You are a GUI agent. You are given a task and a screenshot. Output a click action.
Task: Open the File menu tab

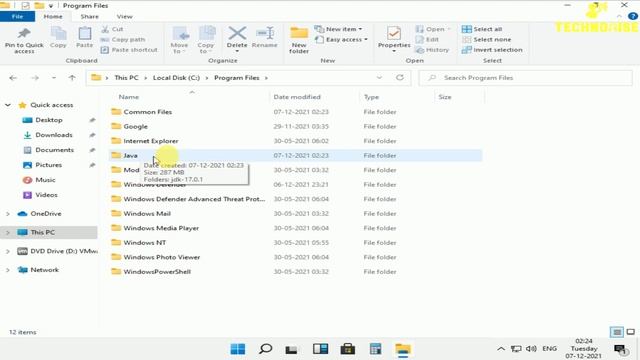pyautogui.click(x=18, y=16)
